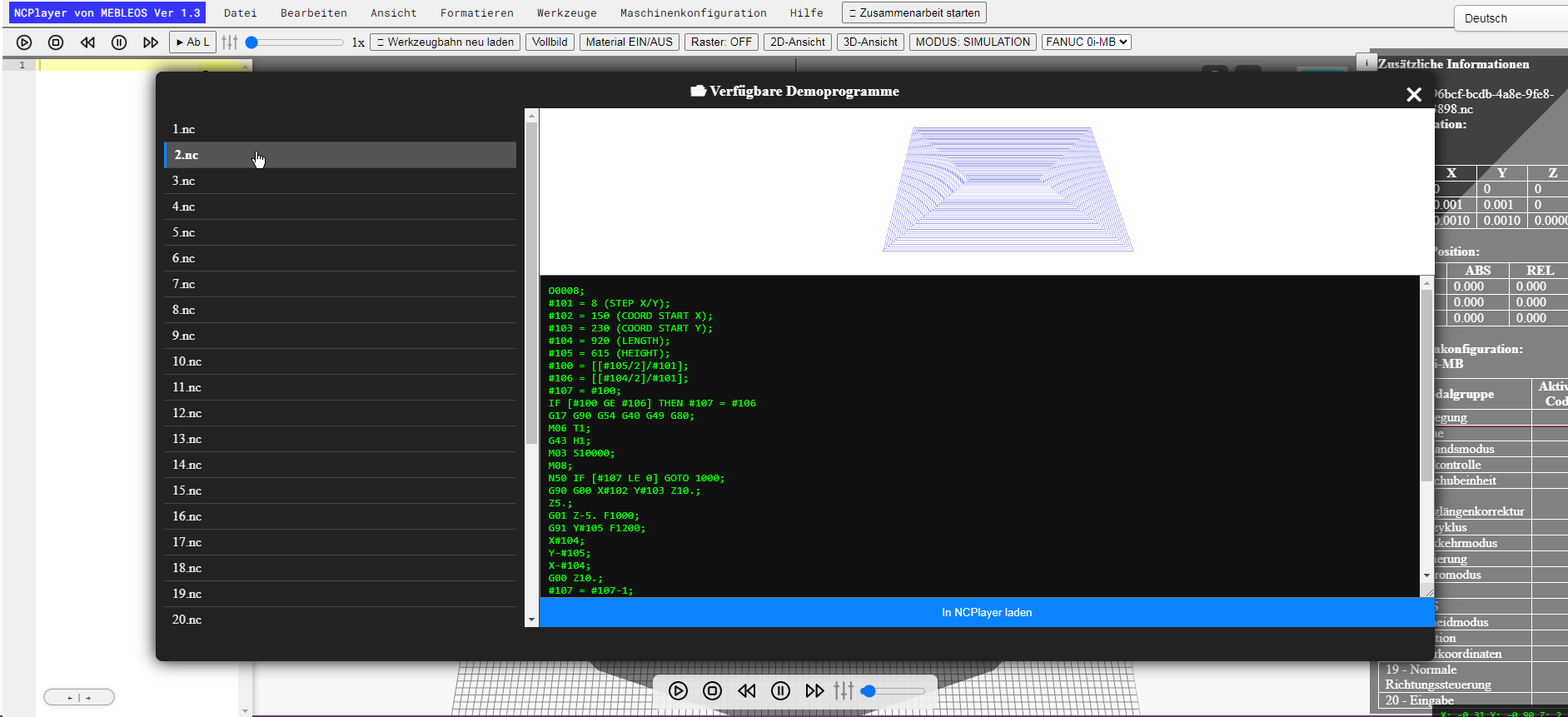
Task: Select demo program 5.nc
Action: 340,232
